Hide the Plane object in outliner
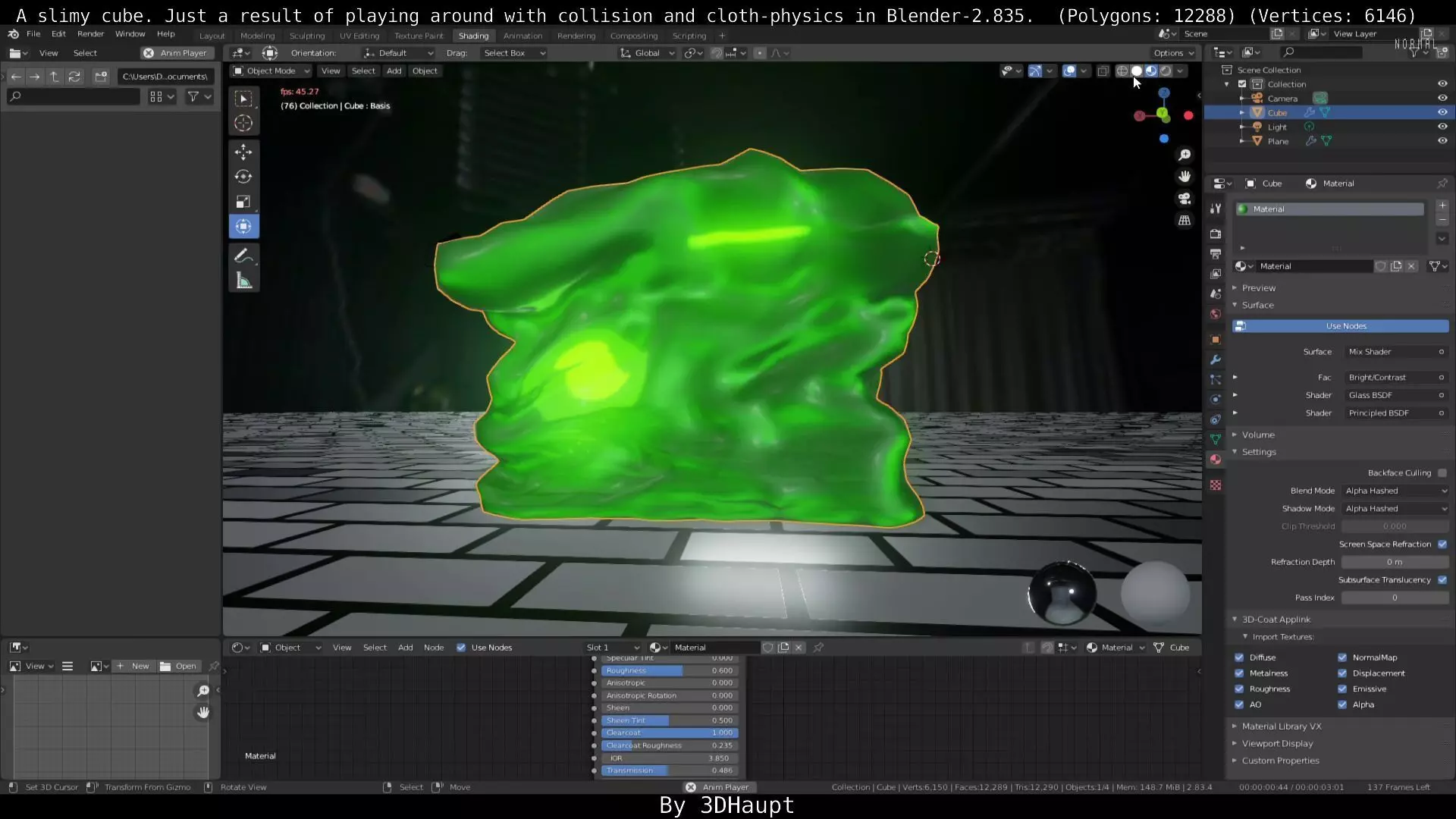 1442,141
